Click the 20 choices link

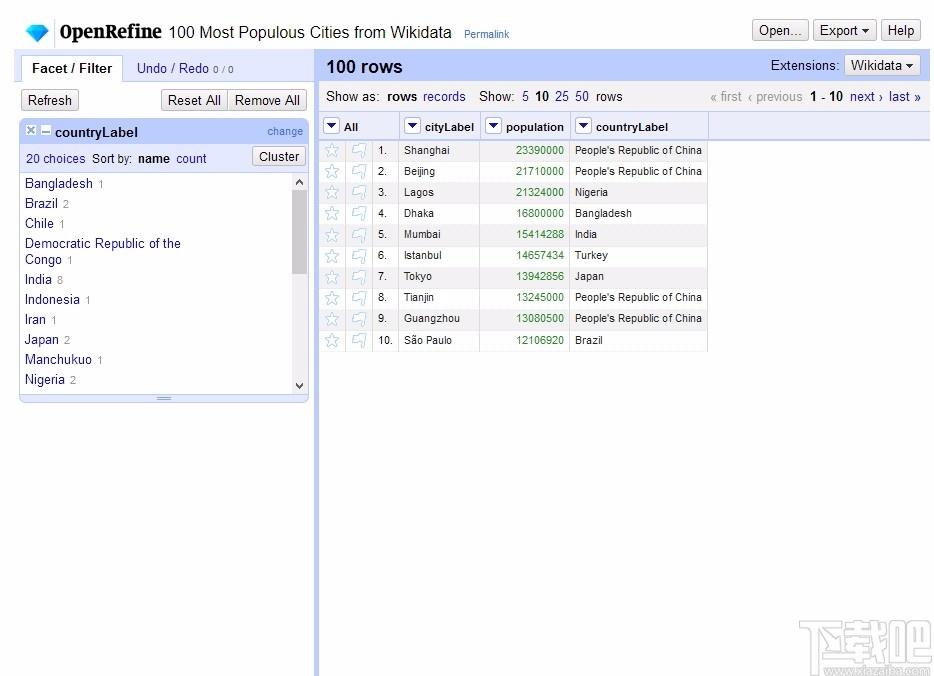point(55,159)
